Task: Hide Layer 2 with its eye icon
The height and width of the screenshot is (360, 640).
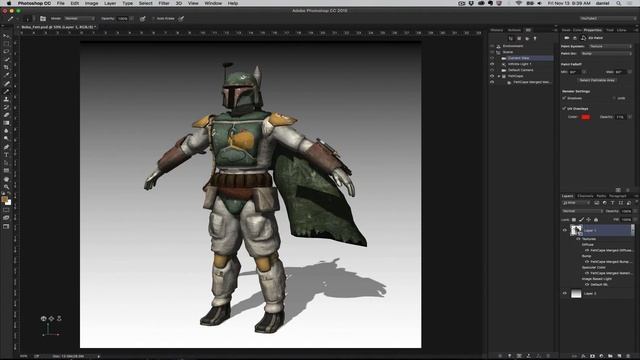Action: [x=565, y=293]
